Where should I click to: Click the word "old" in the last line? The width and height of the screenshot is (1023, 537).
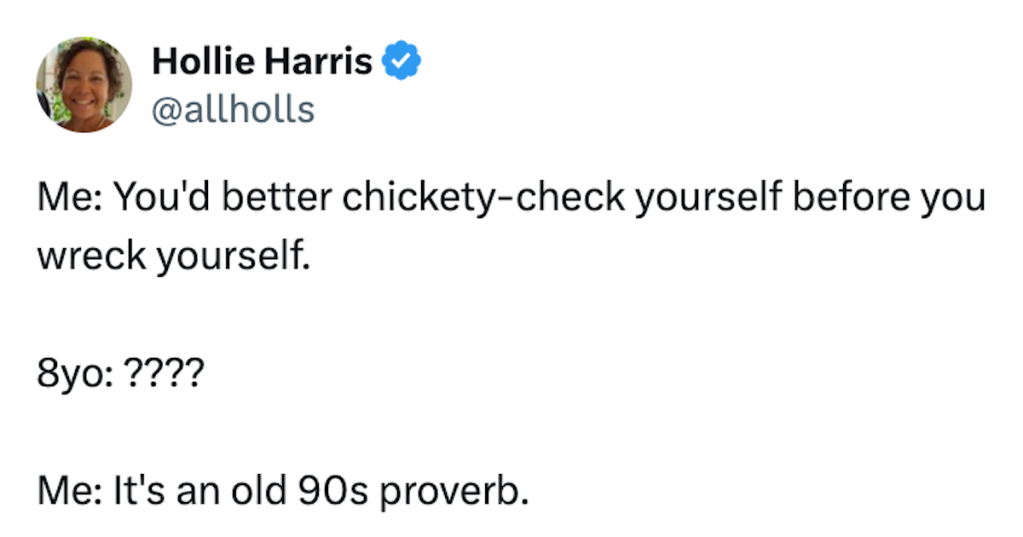pyautogui.click(x=256, y=492)
